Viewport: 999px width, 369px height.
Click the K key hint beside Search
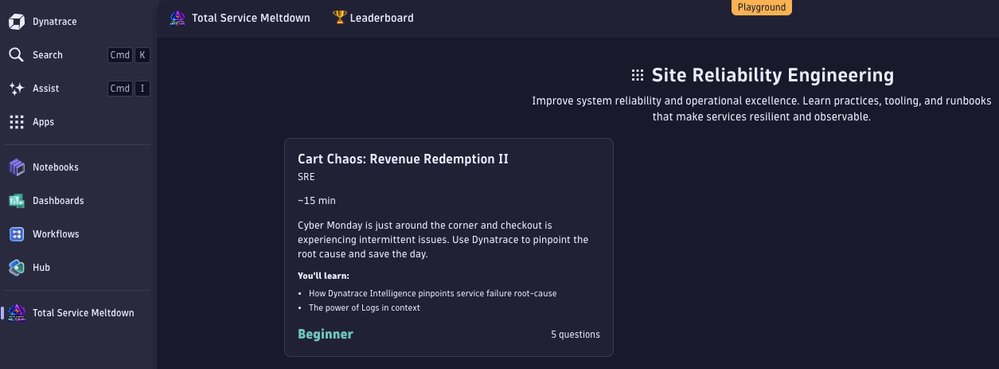[x=142, y=55]
